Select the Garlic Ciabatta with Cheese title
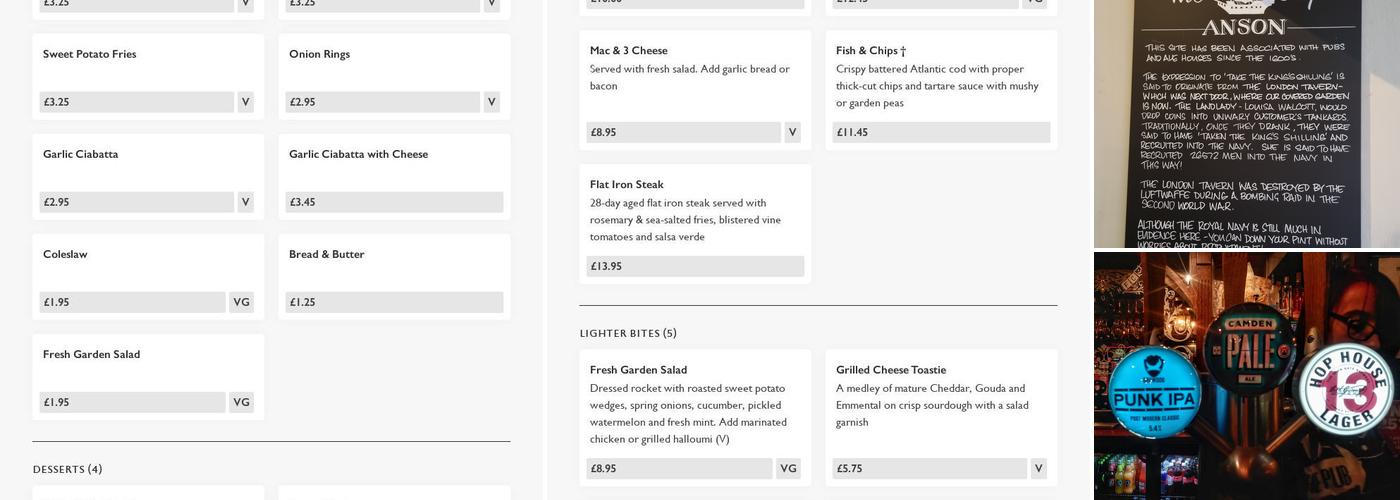 click(358, 154)
